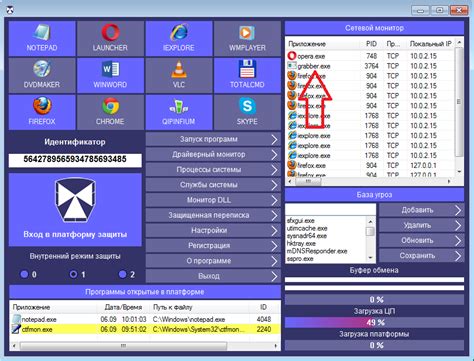Viewport: 474px width, 361px height.
Task: Select mDNSResponder.exe in threat list
Action: (x=317, y=251)
